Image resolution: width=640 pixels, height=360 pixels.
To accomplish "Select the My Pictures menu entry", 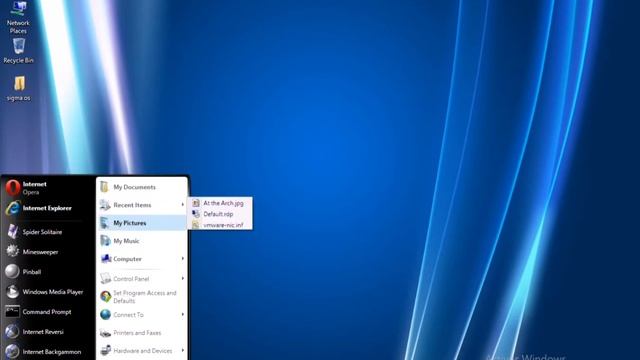I will point(142,223).
